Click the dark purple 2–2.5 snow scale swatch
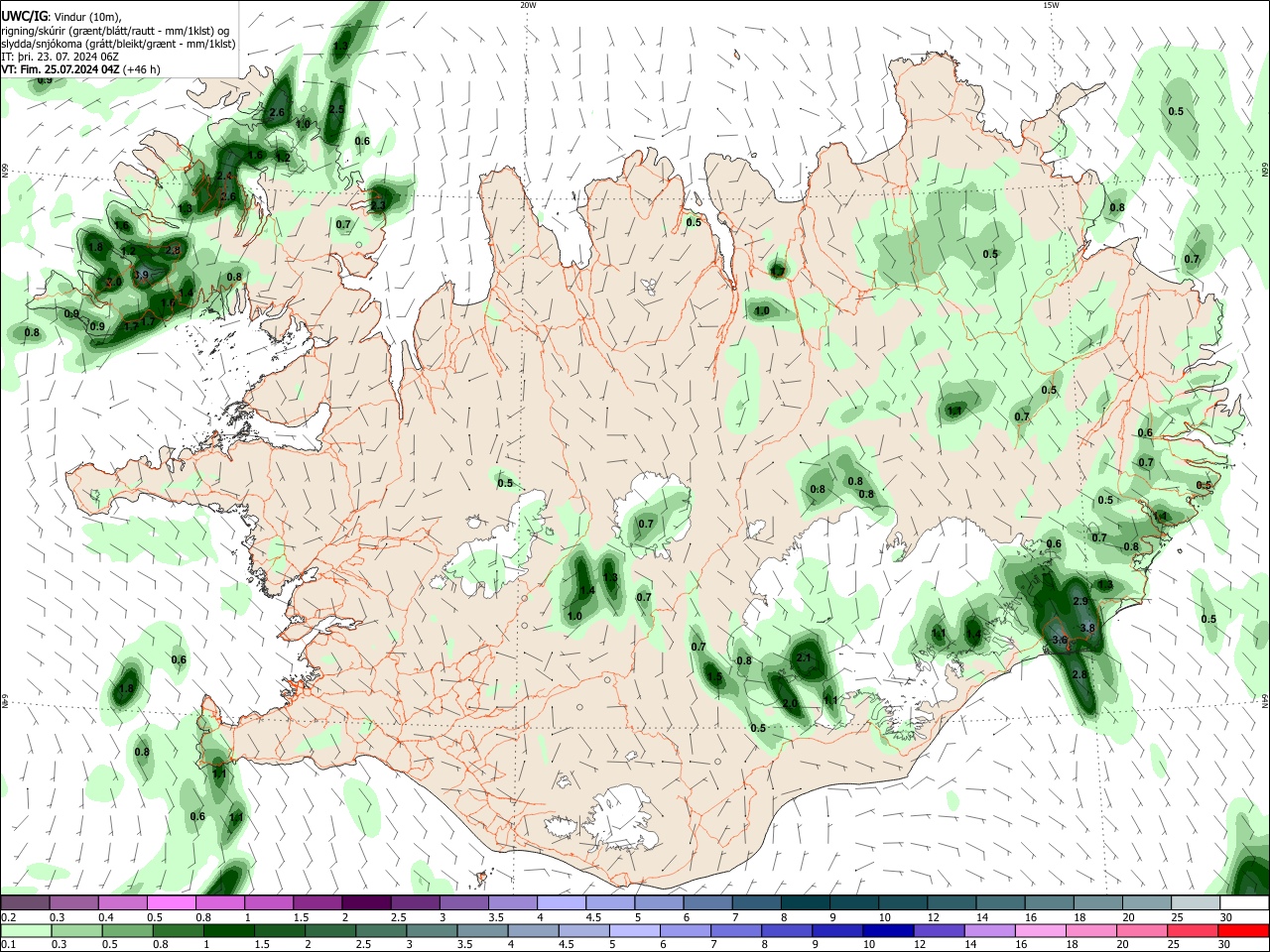Screen dimensions: 1270x952 [366, 903]
